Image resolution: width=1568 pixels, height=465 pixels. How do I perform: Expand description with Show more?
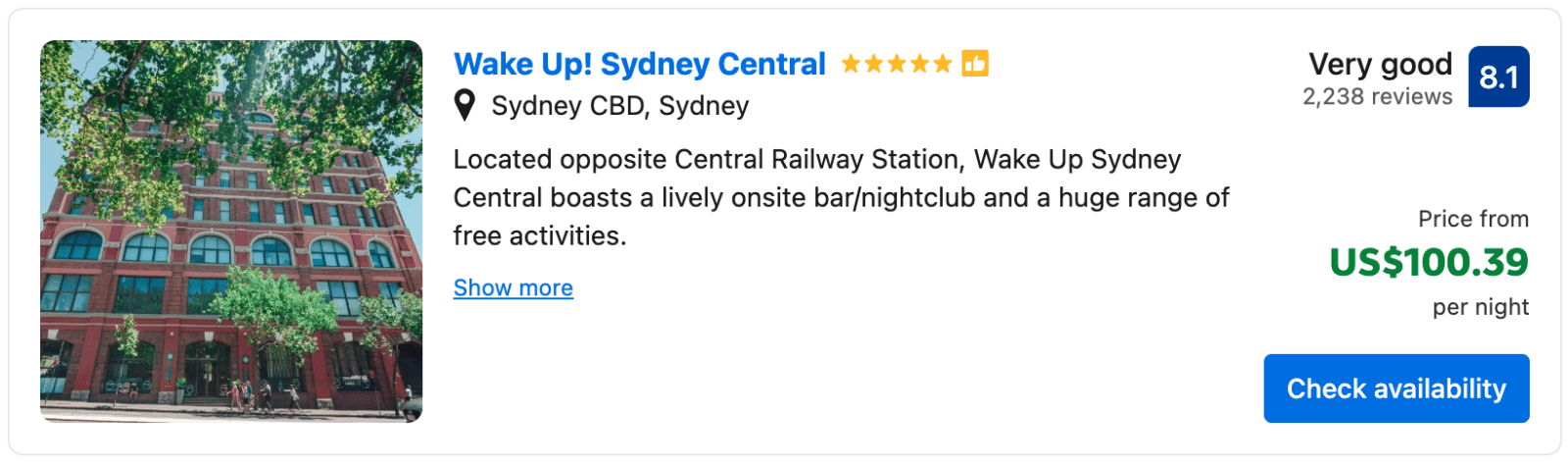coord(514,287)
